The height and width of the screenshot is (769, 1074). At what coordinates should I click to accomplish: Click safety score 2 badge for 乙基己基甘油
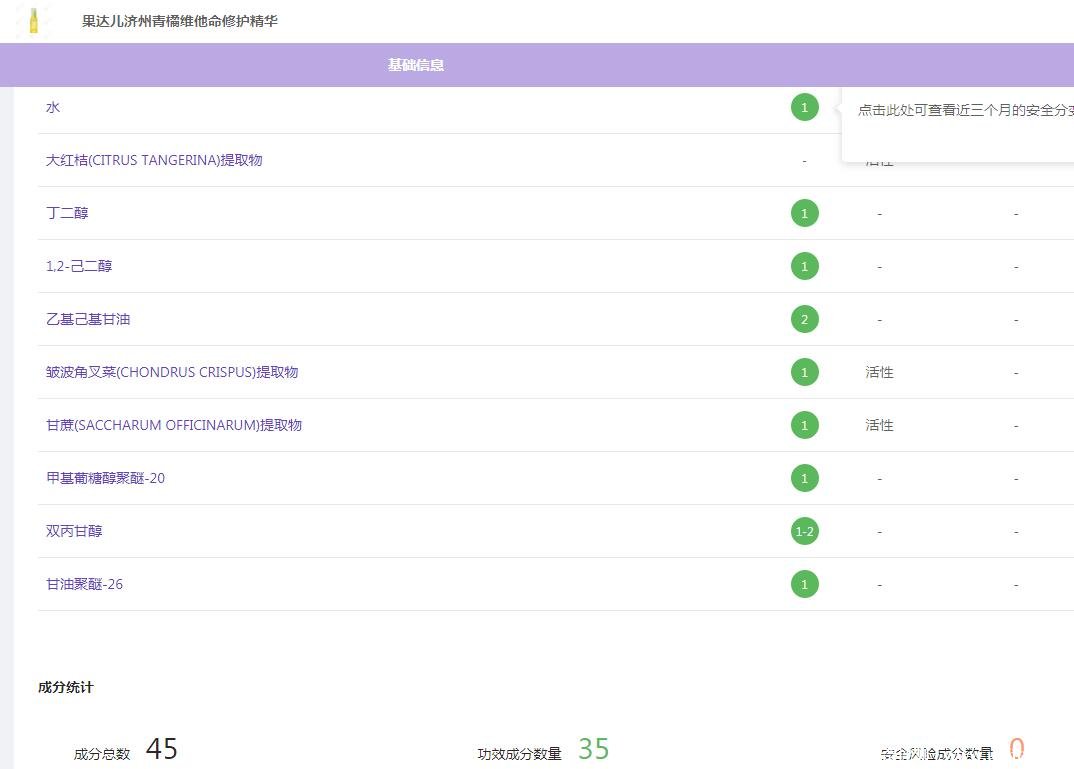tap(804, 319)
